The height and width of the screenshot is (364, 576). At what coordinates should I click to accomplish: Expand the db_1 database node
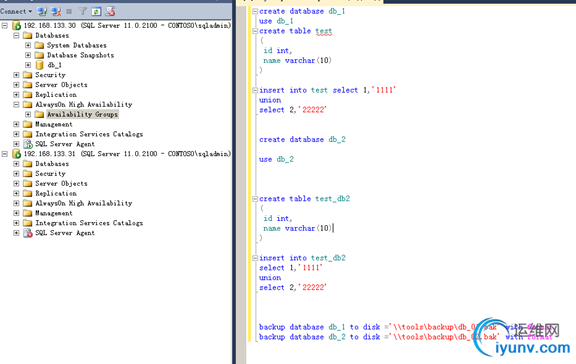pos(28,65)
